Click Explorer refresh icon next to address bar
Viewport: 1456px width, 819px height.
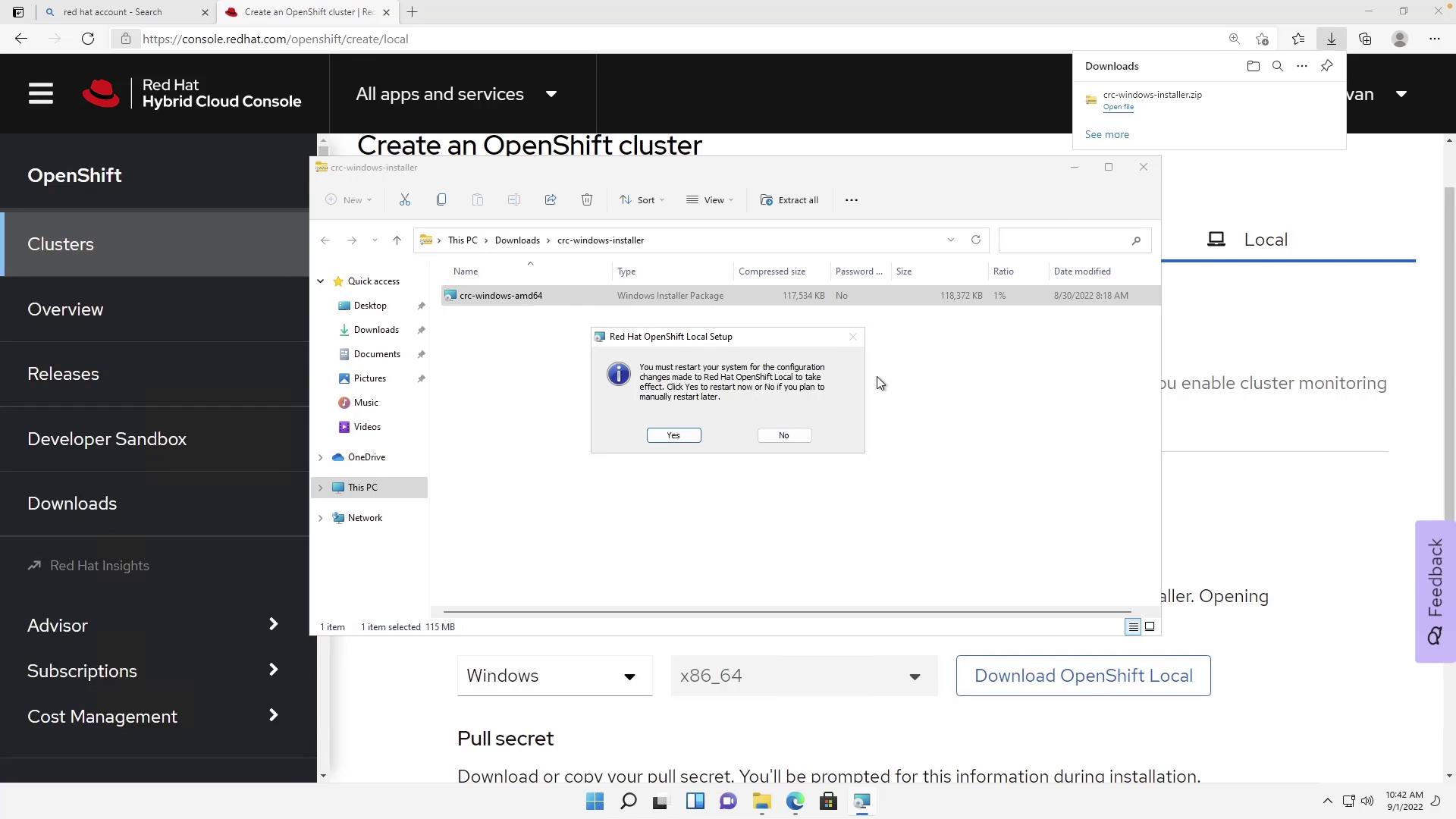click(x=976, y=240)
